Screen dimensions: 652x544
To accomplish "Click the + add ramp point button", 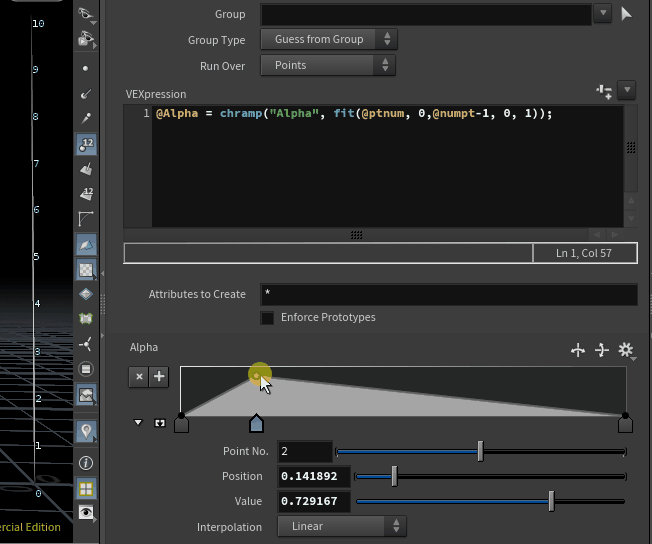I will [159, 377].
